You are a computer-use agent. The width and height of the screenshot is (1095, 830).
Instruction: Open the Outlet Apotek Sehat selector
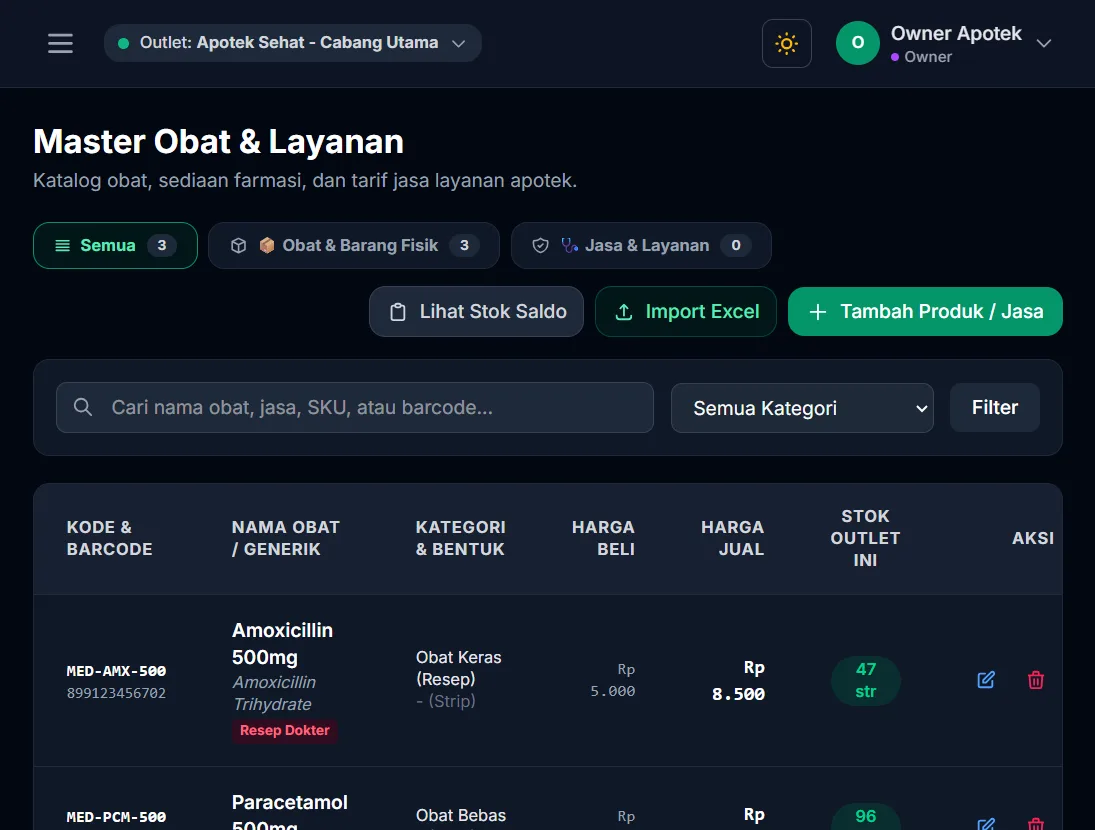pyautogui.click(x=293, y=43)
